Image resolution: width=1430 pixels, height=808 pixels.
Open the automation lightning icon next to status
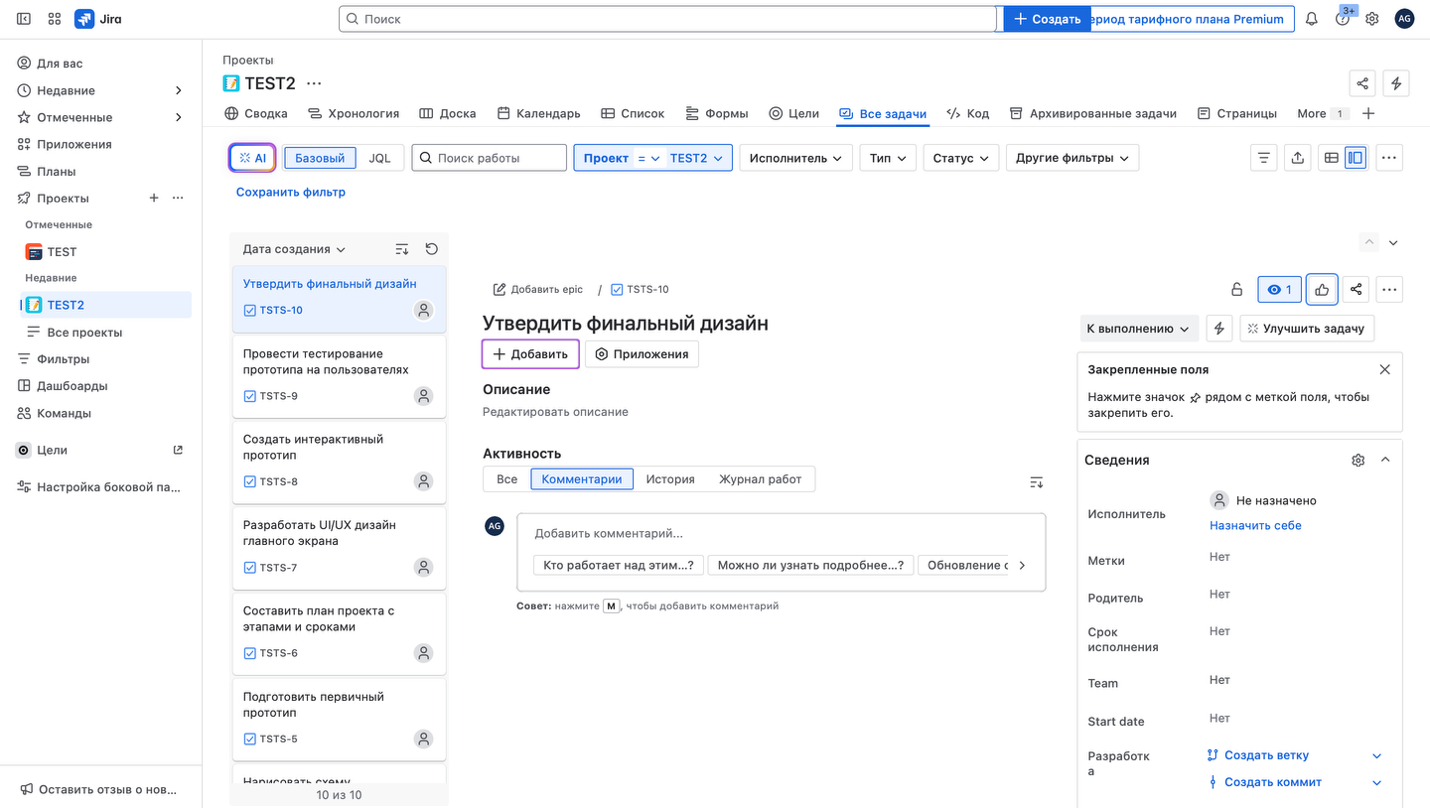(x=1218, y=328)
